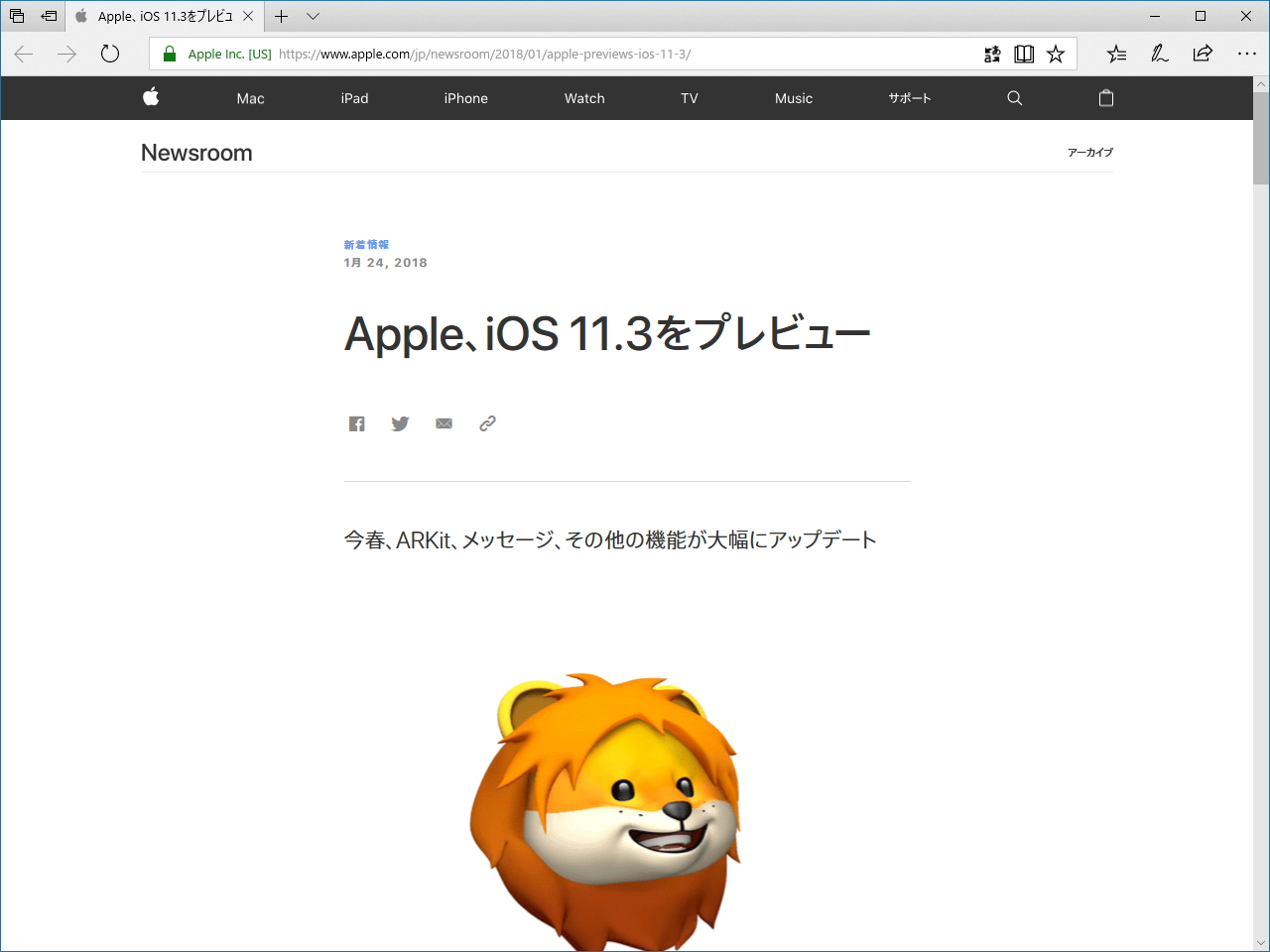The width and height of the screenshot is (1270, 952).
Task: Select iPhone in the navigation menu
Action: pos(465,98)
